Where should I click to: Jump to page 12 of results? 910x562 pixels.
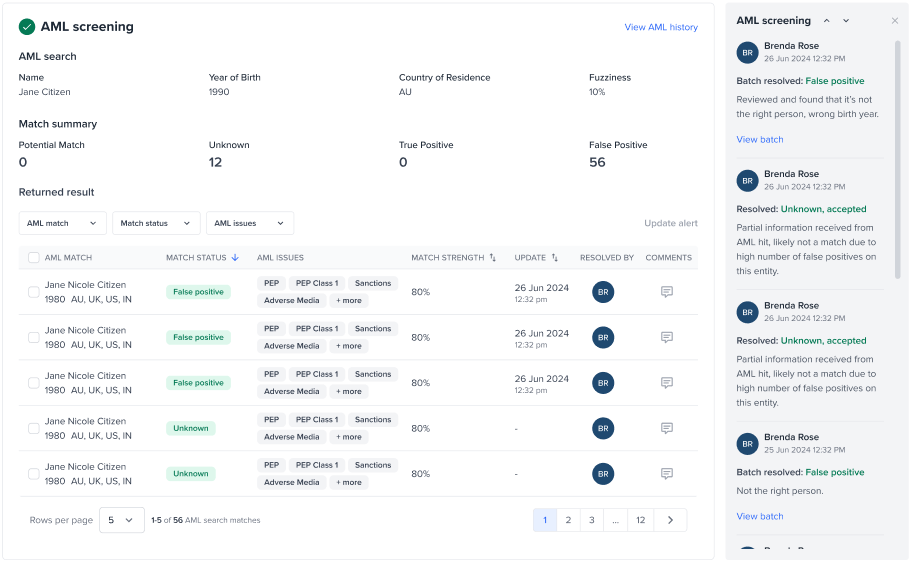click(x=640, y=520)
